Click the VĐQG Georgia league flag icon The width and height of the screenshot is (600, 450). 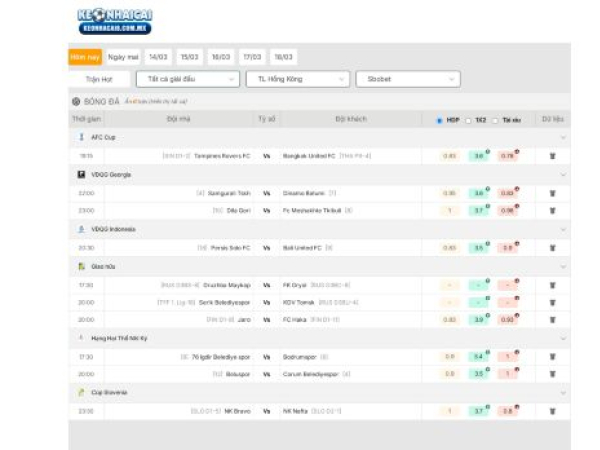(81, 174)
